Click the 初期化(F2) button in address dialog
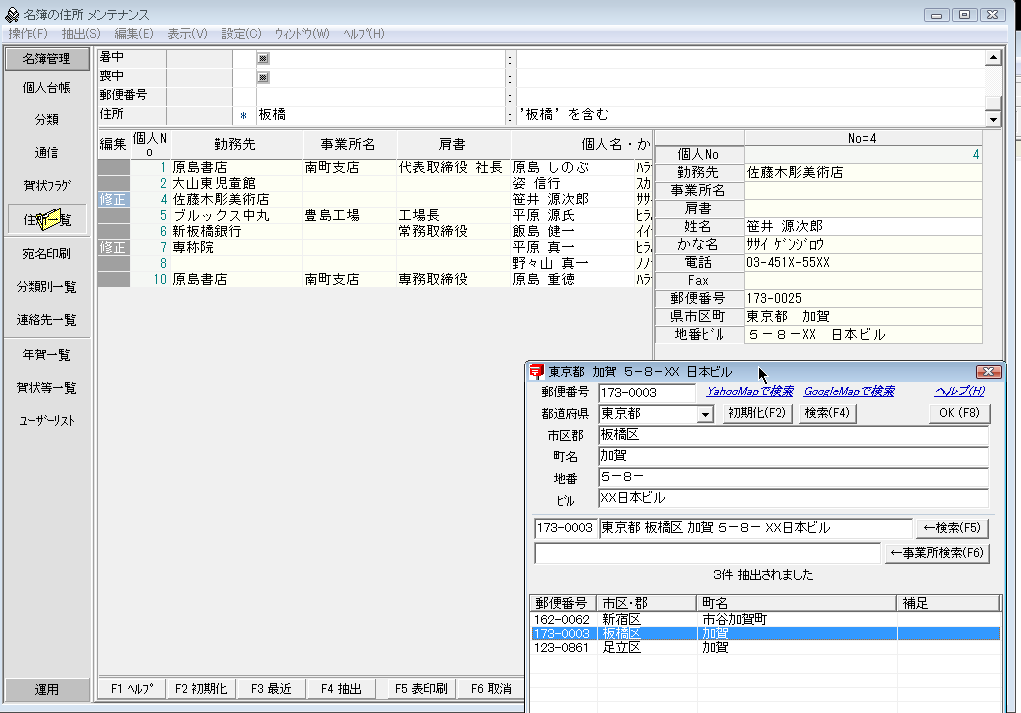The image size is (1021, 713). click(757, 413)
